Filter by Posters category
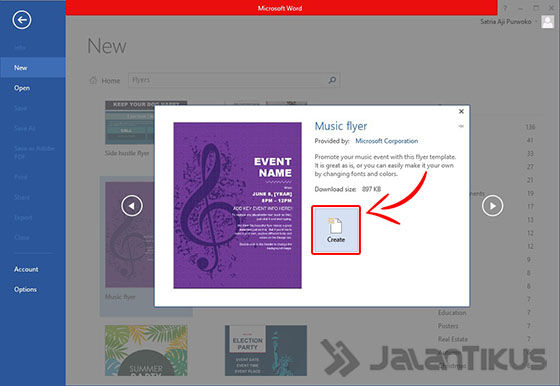This screenshot has height=386, width=560. pyautogui.click(x=448, y=326)
